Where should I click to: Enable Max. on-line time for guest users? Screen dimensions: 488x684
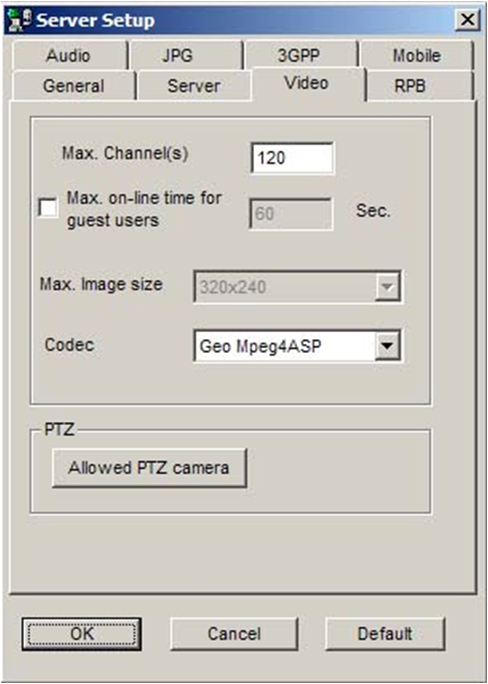click(x=48, y=208)
